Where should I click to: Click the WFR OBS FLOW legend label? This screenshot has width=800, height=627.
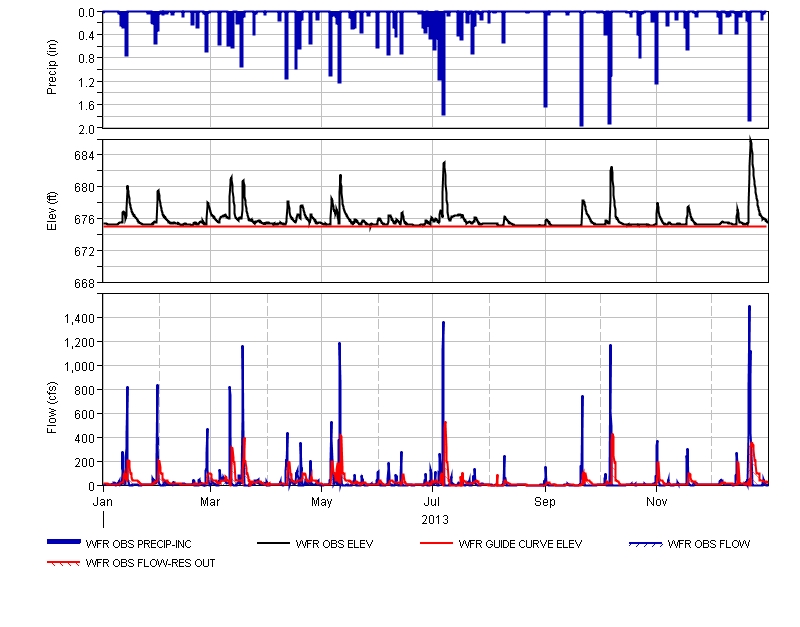tap(709, 544)
